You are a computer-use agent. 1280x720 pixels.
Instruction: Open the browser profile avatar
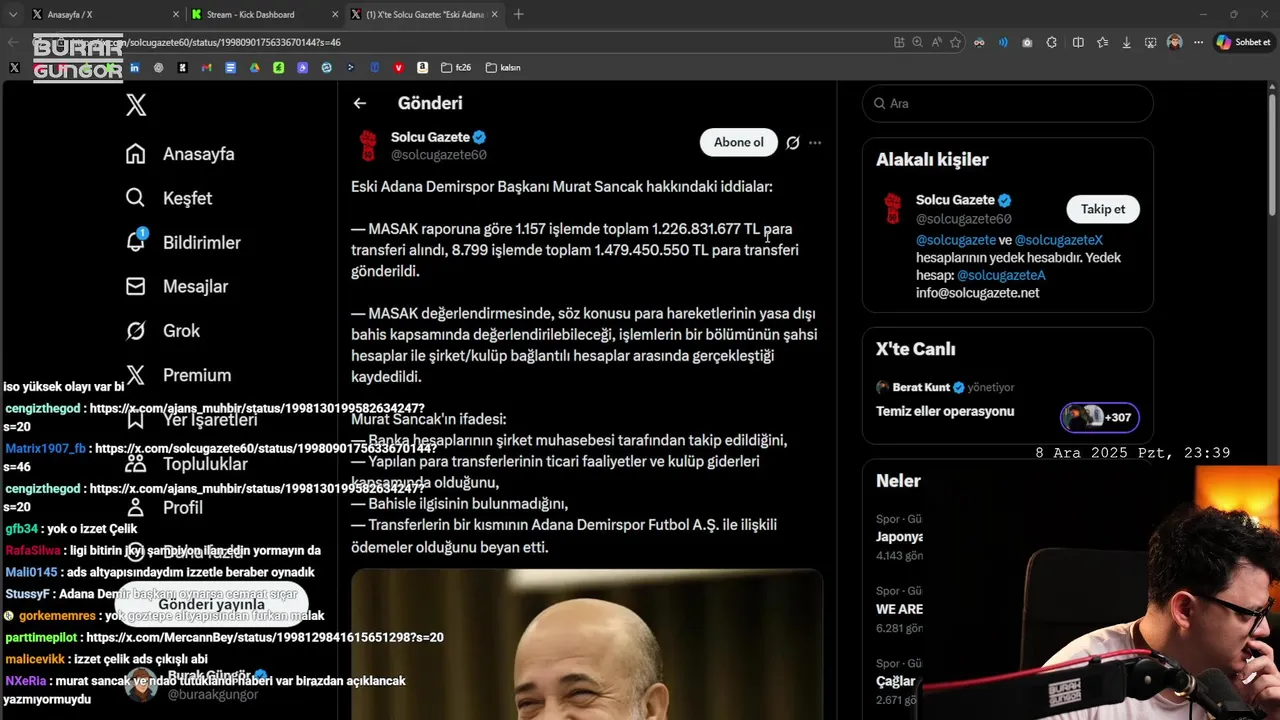pyautogui.click(x=1174, y=42)
